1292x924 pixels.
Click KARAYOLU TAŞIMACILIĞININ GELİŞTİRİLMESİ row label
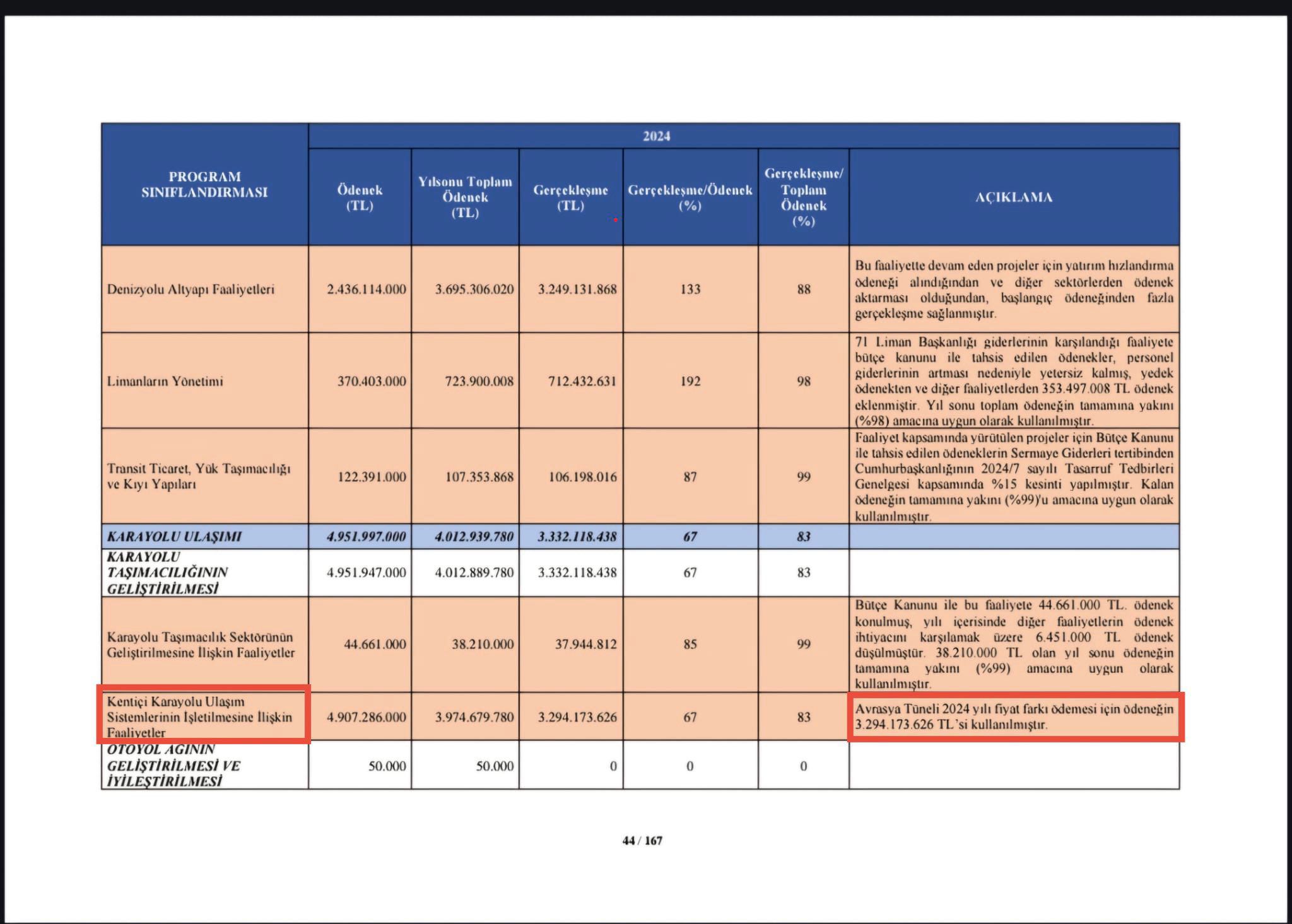coord(167,573)
